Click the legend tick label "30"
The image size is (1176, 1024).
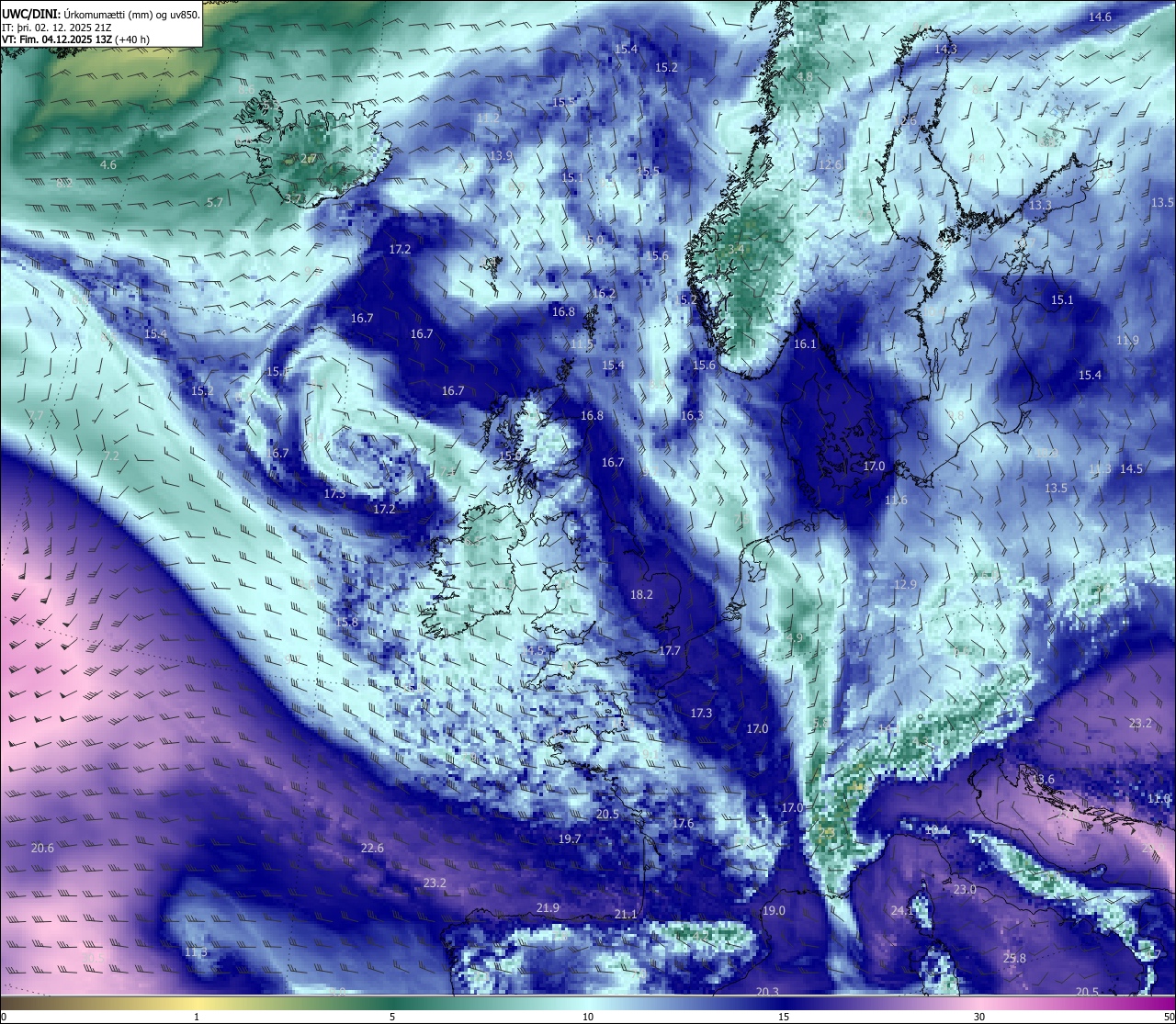(979, 1017)
